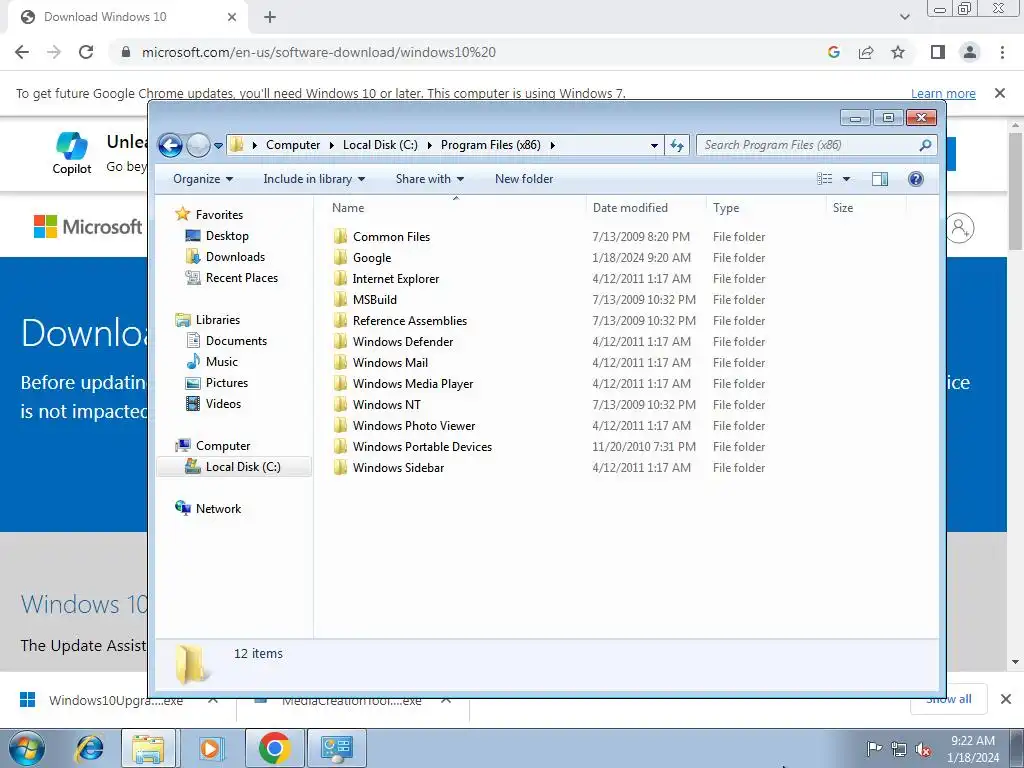Screen dimensions: 1024x768
Task: Open the Organize menu
Action: (x=202, y=179)
